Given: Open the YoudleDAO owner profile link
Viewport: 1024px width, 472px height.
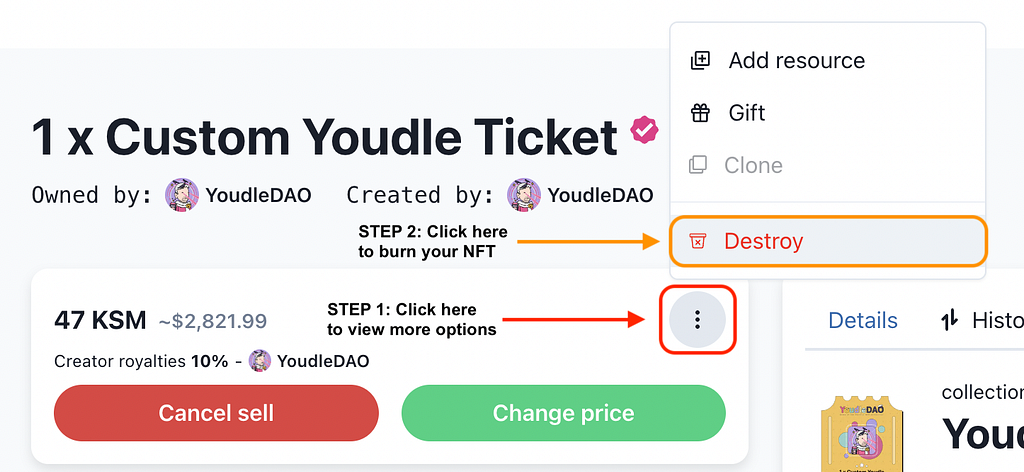Looking at the screenshot, I should 259,195.
